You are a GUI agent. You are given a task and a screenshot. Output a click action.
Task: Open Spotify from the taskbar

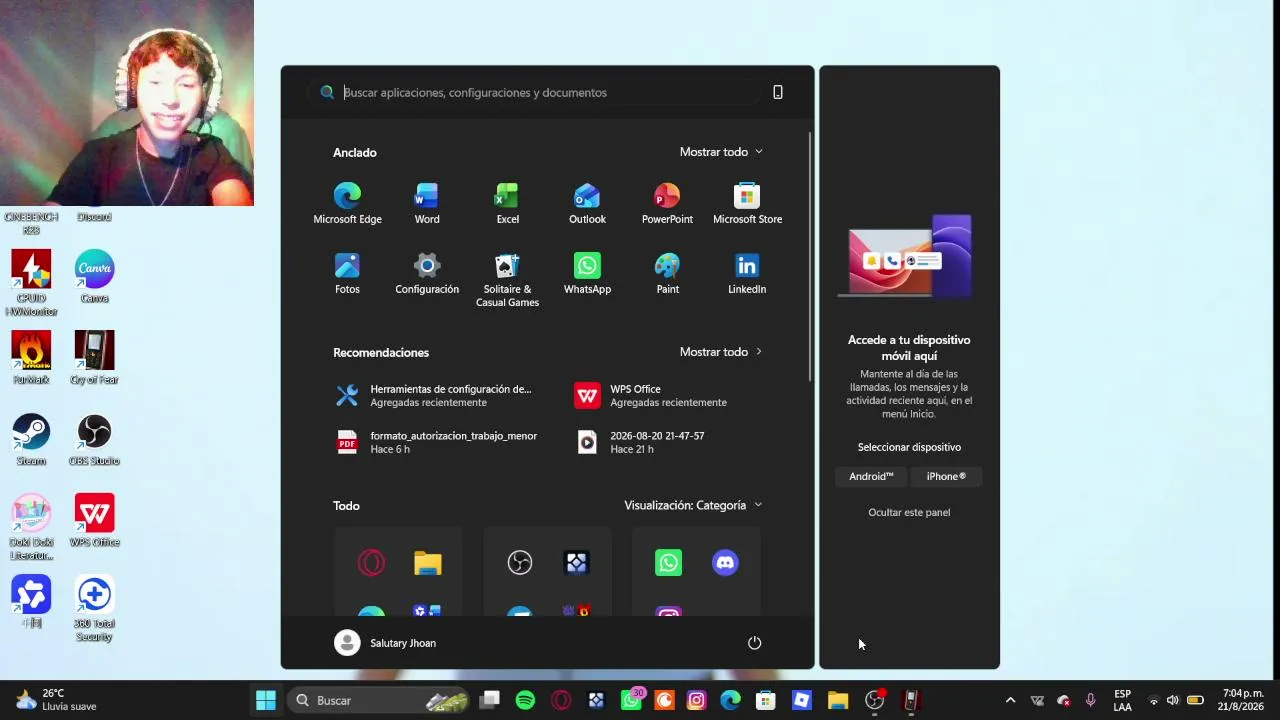[525, 700]
